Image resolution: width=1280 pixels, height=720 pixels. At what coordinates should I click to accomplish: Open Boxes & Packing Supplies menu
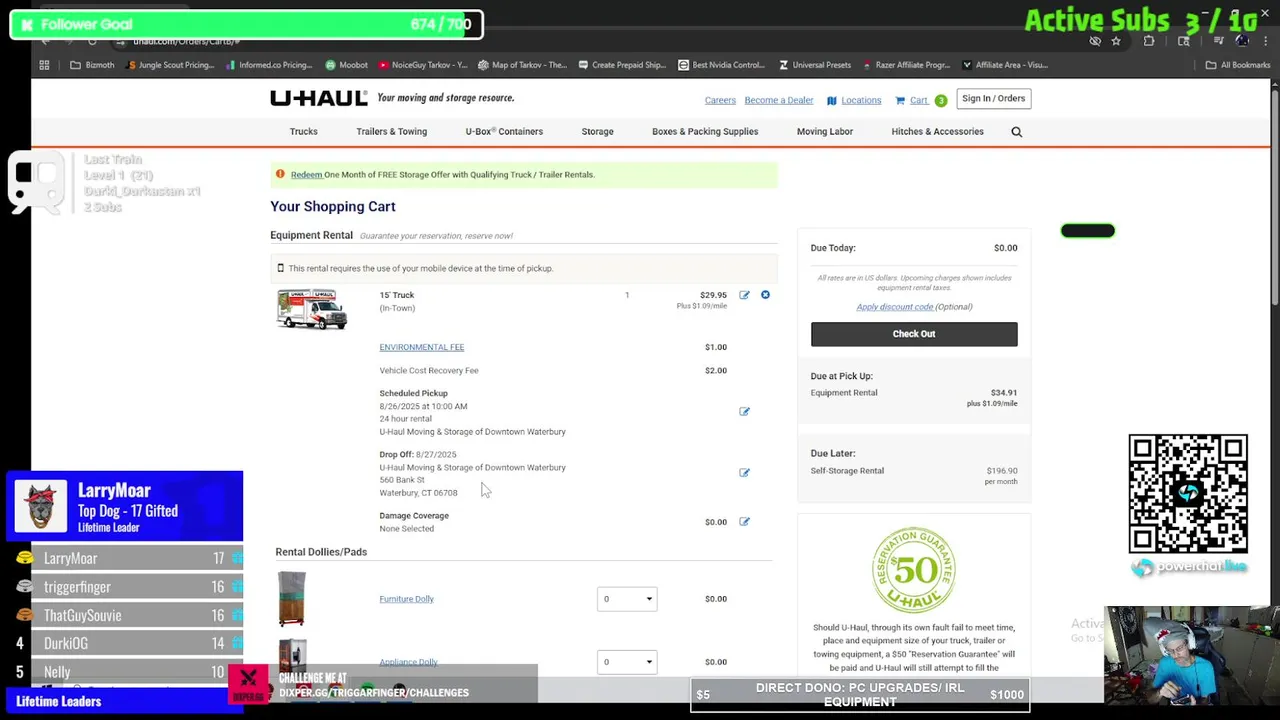[x=705, y=131]
